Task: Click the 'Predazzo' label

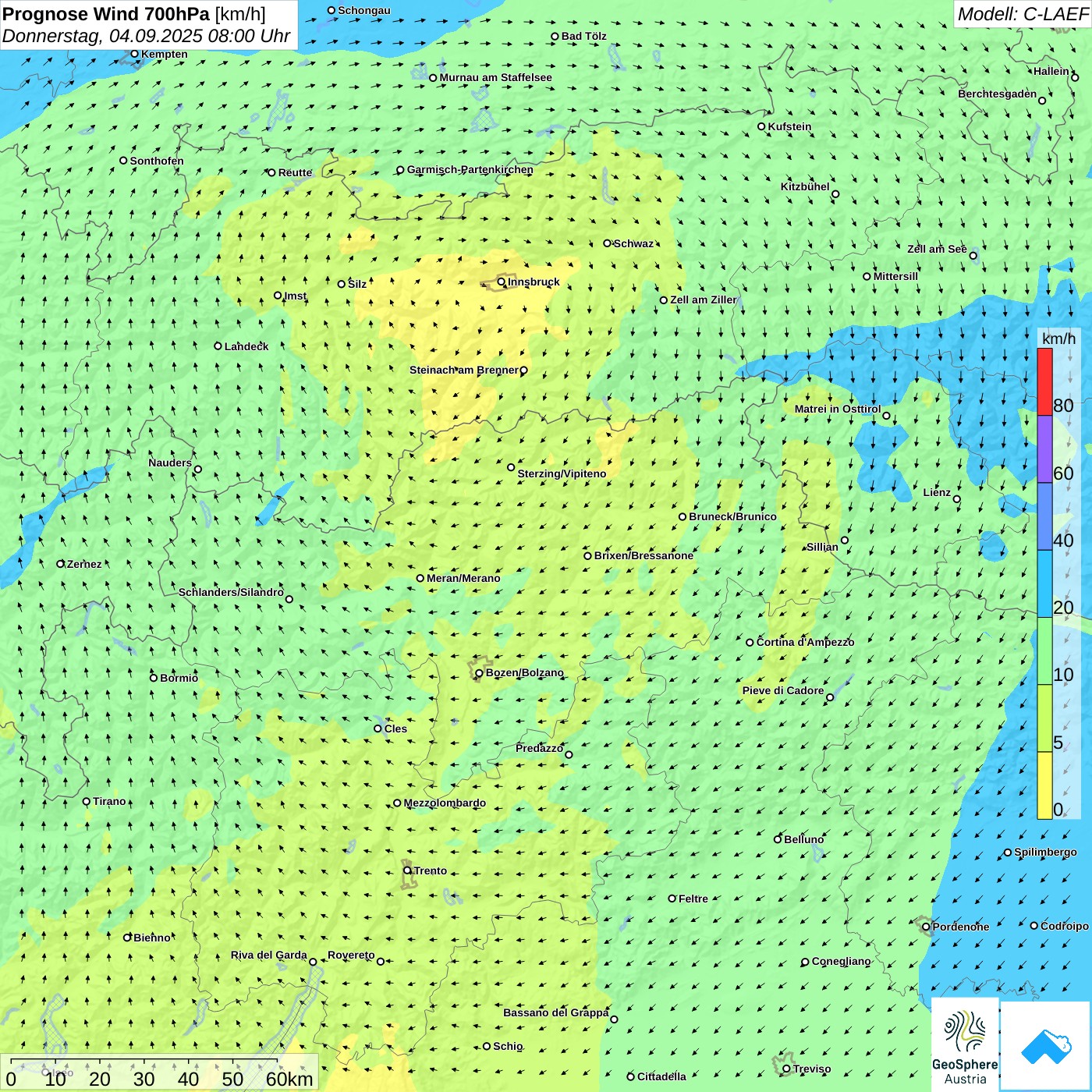Action: [x=539, y=748]
